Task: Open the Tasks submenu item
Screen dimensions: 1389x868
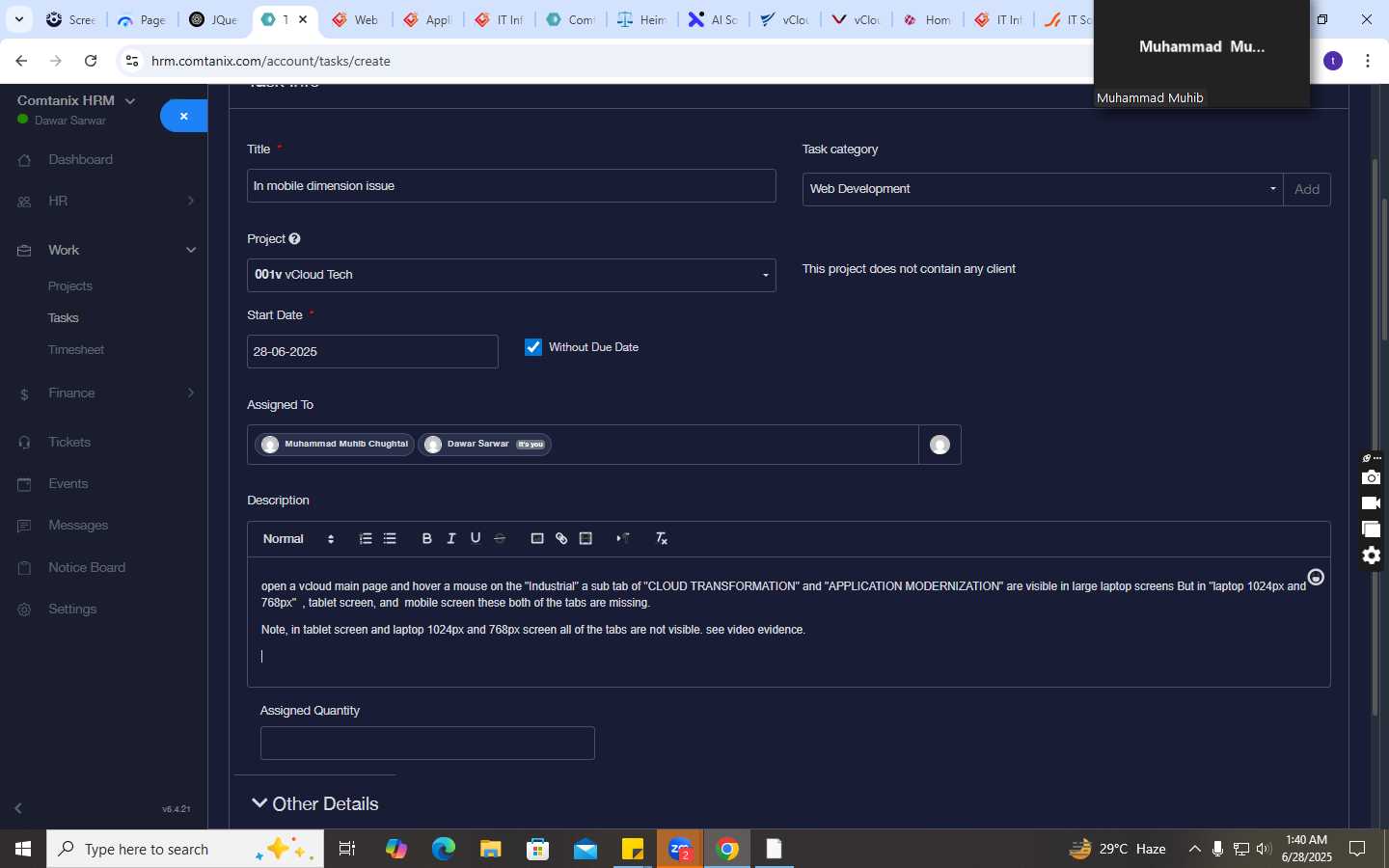Action: tap(64, 318)
